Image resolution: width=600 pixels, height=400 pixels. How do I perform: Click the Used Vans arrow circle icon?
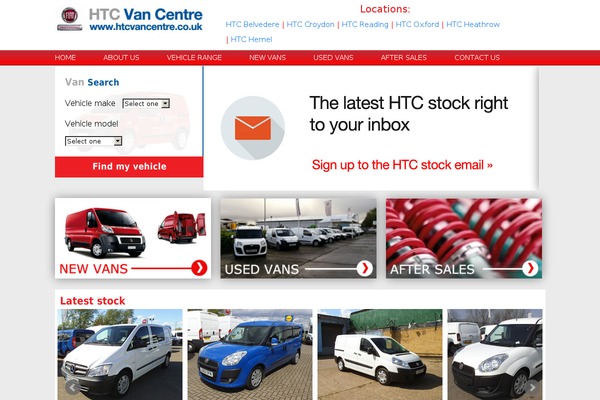click(365, 268)
